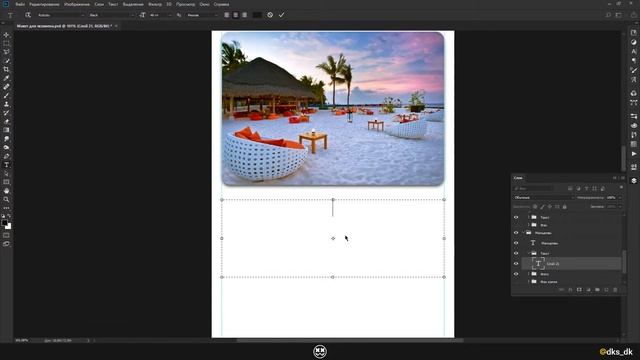Image resolution: width=640 pixels, height=360 pixels.
Task: Toggle Quick Mask mode
Action: pos(6,236)
